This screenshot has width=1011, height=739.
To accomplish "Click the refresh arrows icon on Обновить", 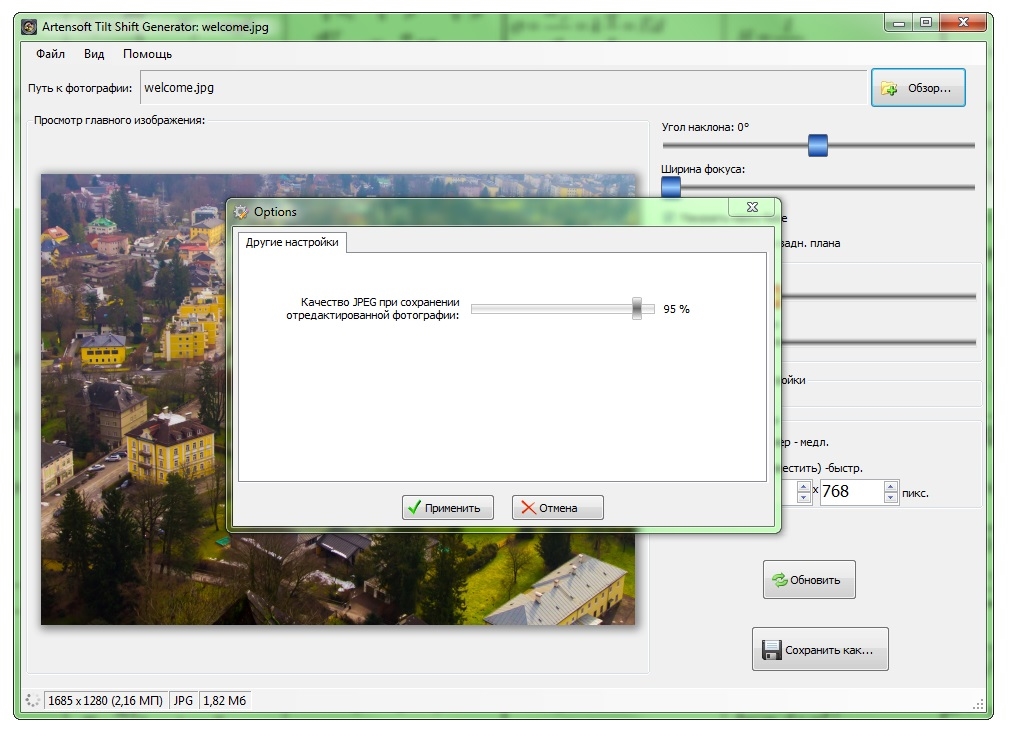I will pyautogui.click(x=777, y=580).
